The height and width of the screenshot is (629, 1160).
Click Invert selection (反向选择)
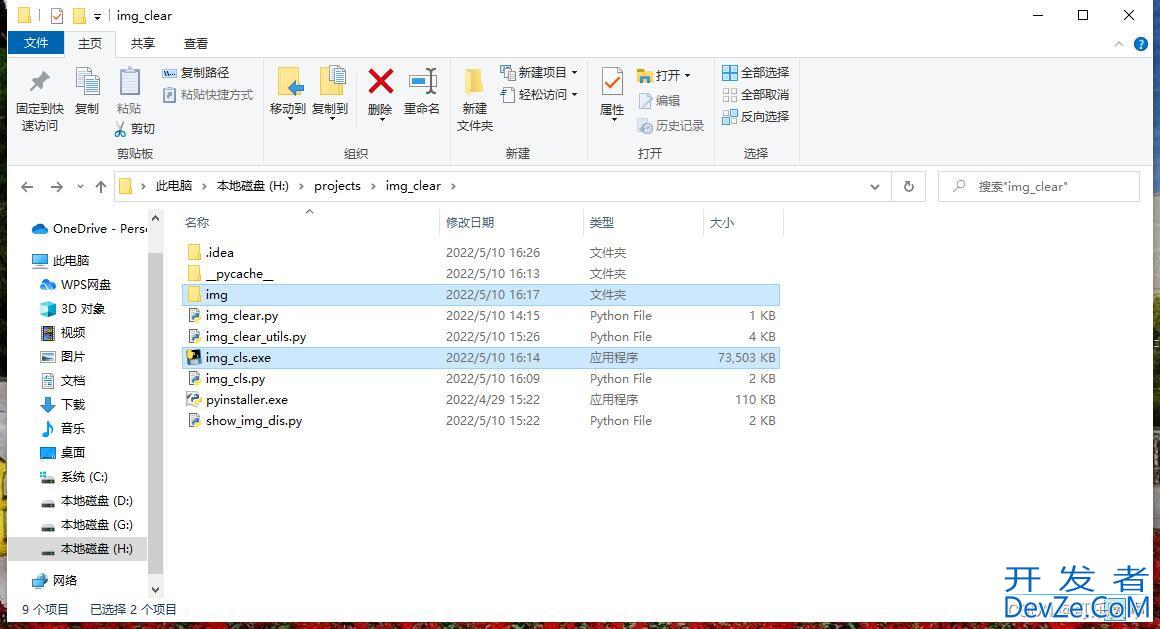755,116
